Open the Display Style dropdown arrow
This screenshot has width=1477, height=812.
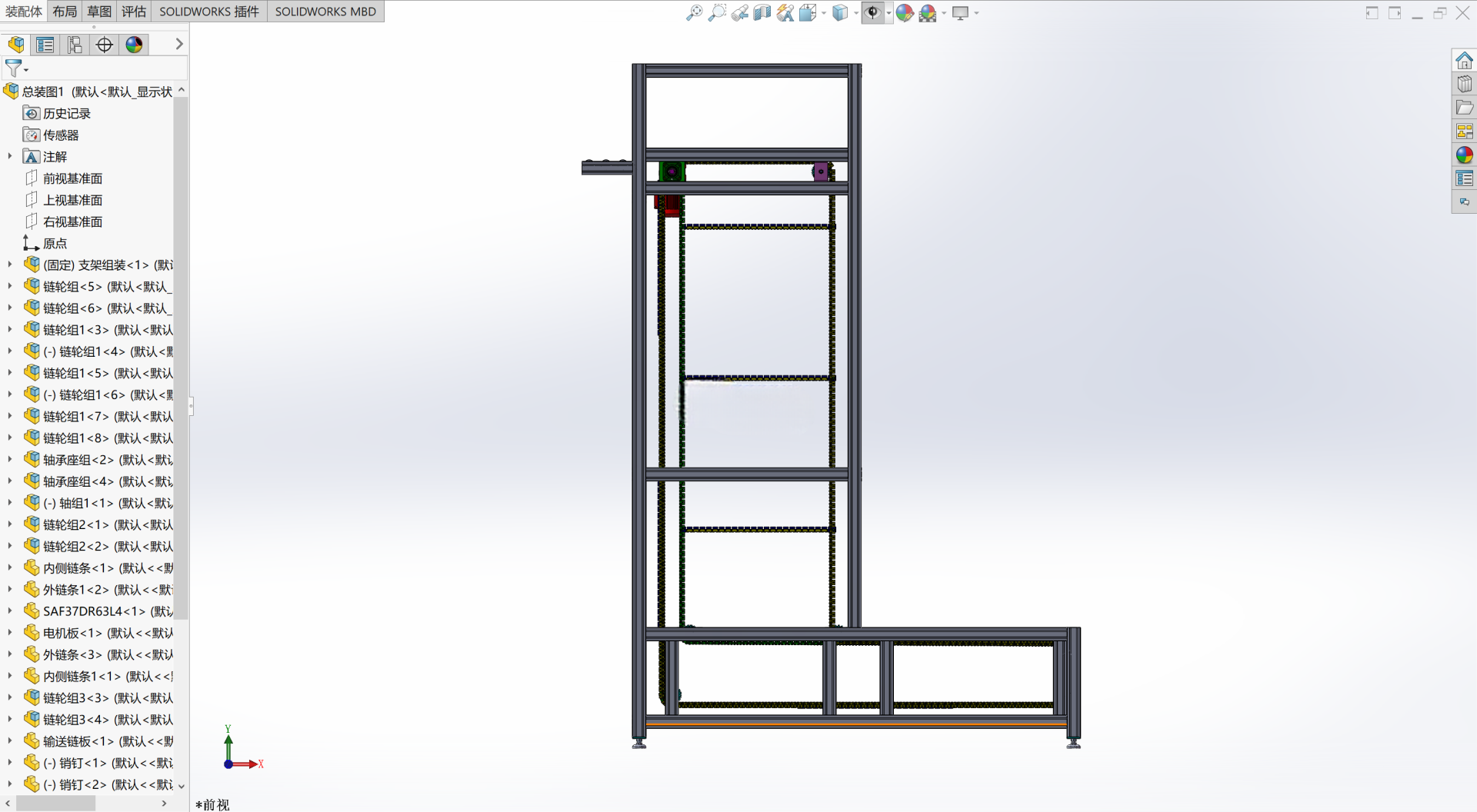[856, 13]
